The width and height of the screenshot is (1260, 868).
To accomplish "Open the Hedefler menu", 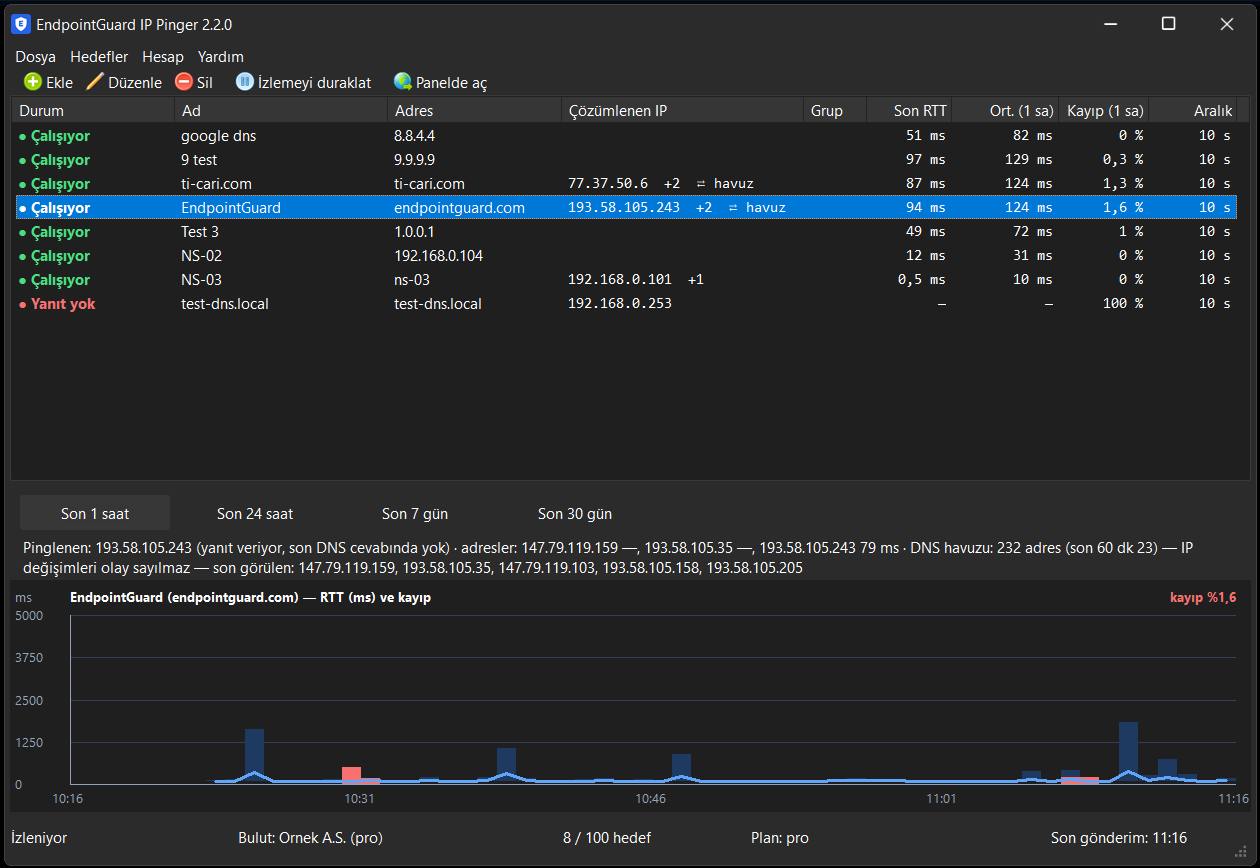I will click(99, 57).
